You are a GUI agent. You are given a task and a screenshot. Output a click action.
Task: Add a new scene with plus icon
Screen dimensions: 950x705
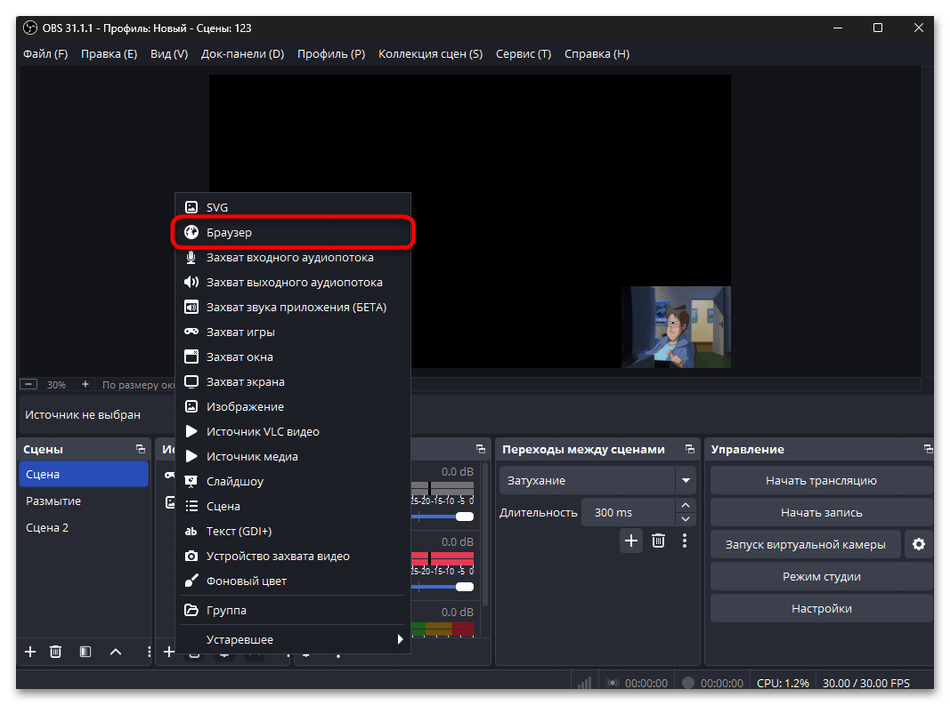(x=30, y=652)
